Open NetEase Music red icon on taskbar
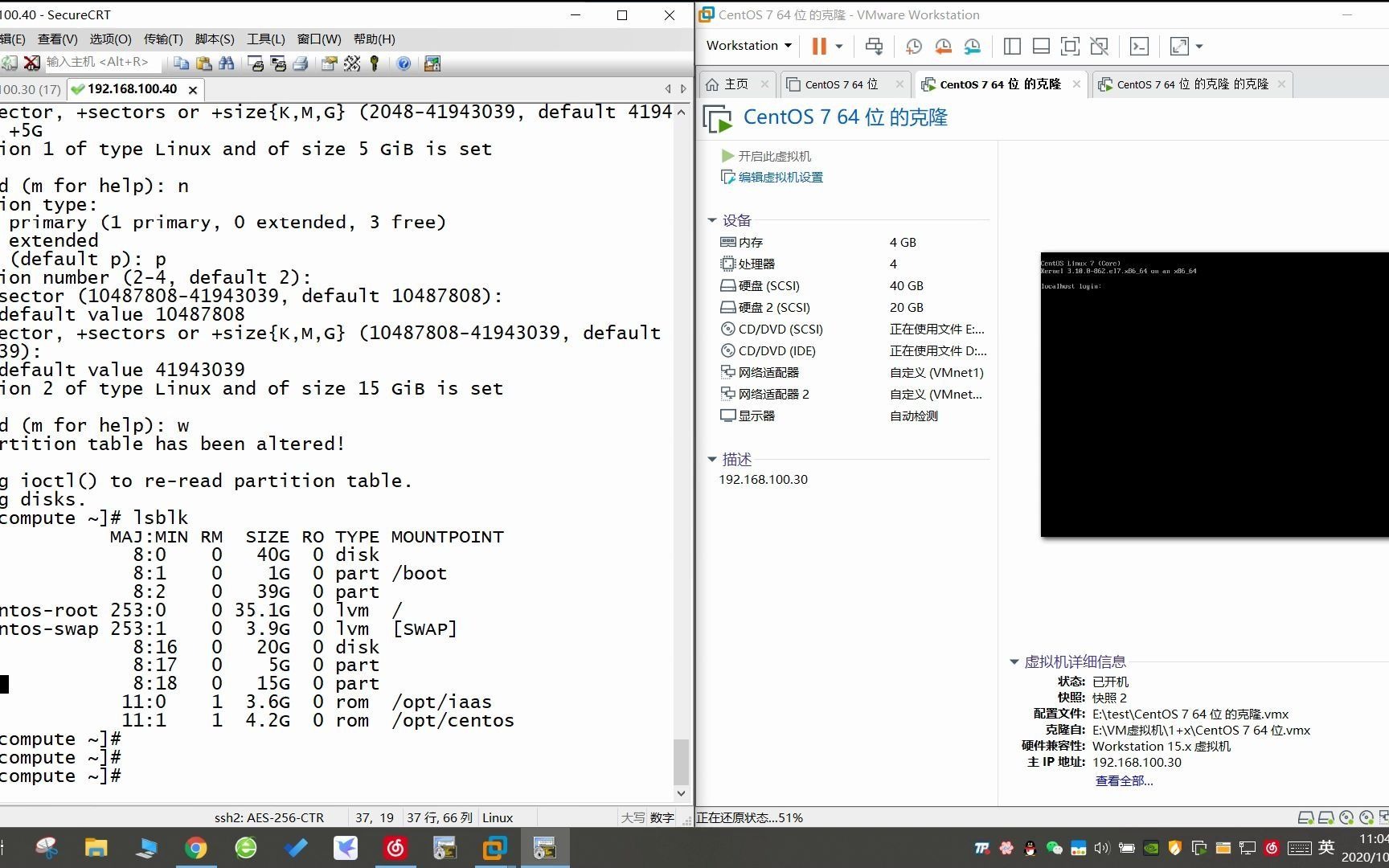Viewport: 1389px width, 868px height. click(x=395, y=848)
